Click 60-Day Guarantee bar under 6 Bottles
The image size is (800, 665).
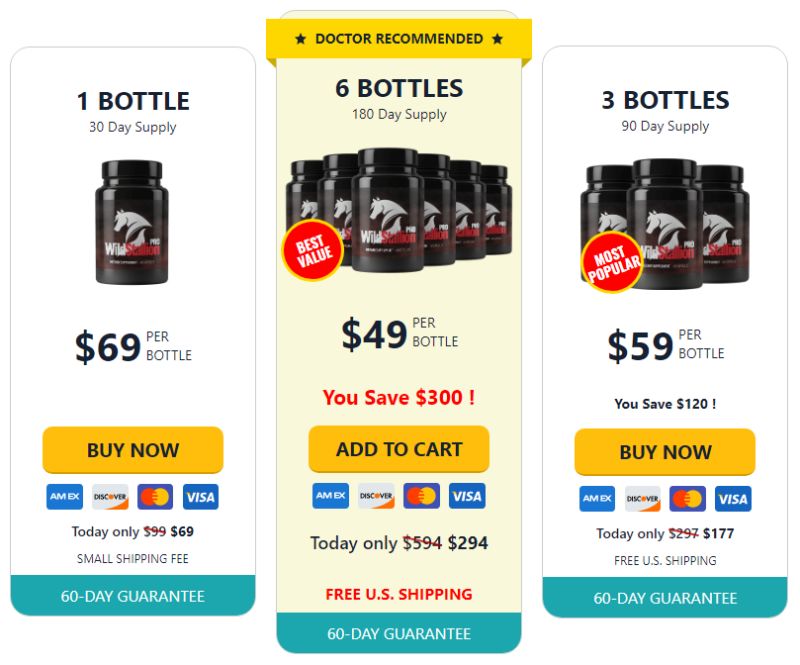pos(399,633)
